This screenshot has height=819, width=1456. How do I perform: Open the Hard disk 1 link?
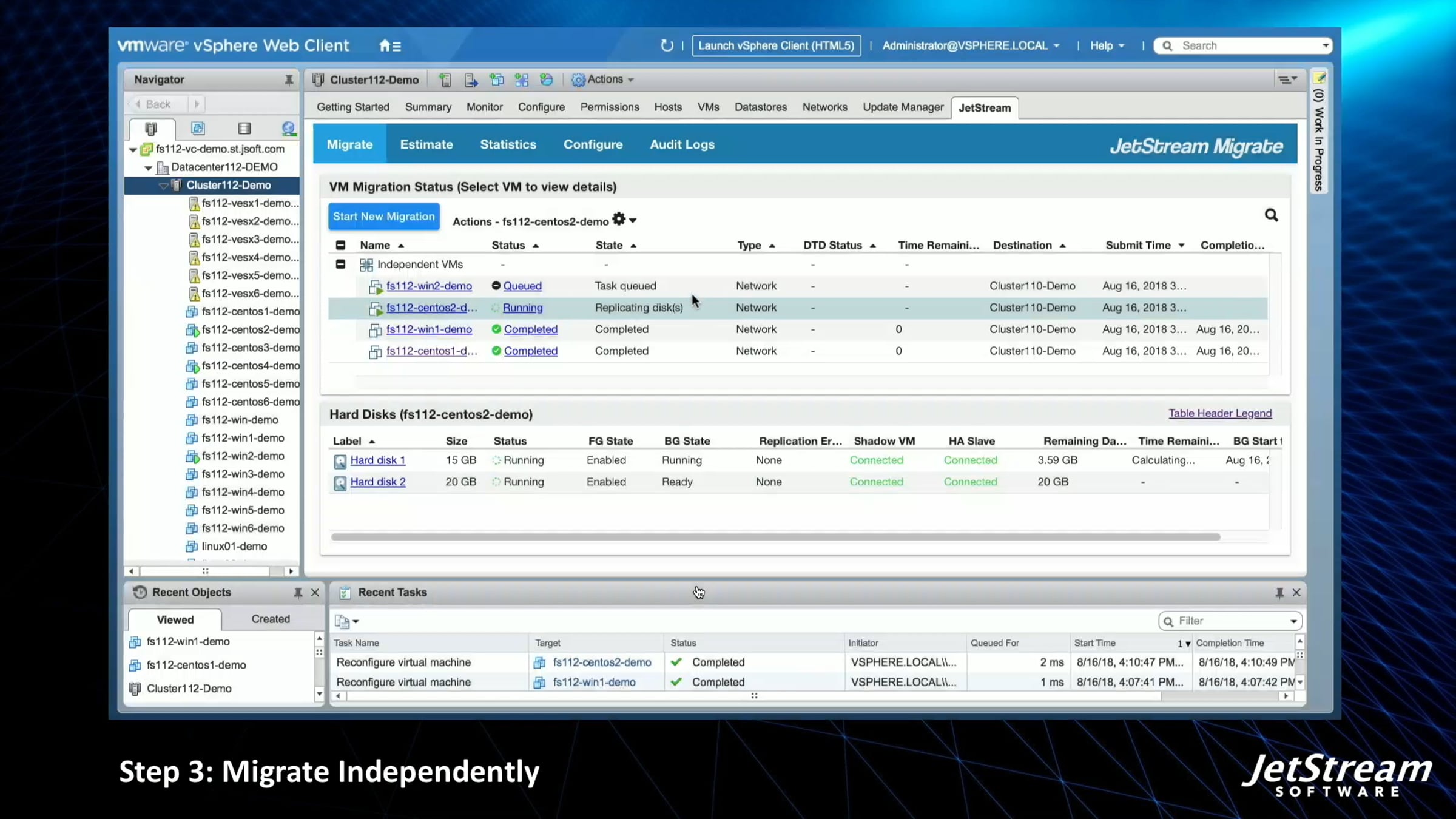(378, 460)
